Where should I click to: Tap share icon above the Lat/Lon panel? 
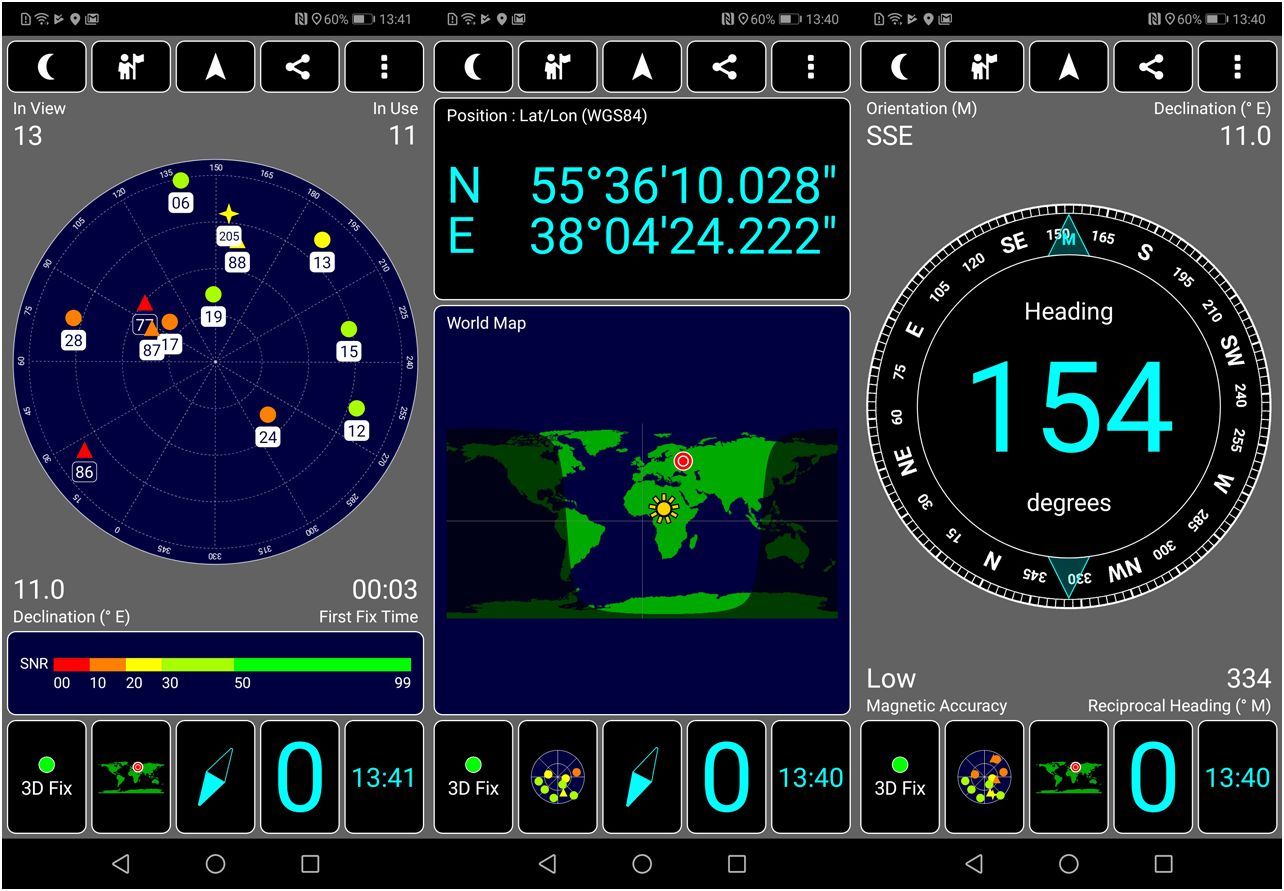[x=725, y=67]
